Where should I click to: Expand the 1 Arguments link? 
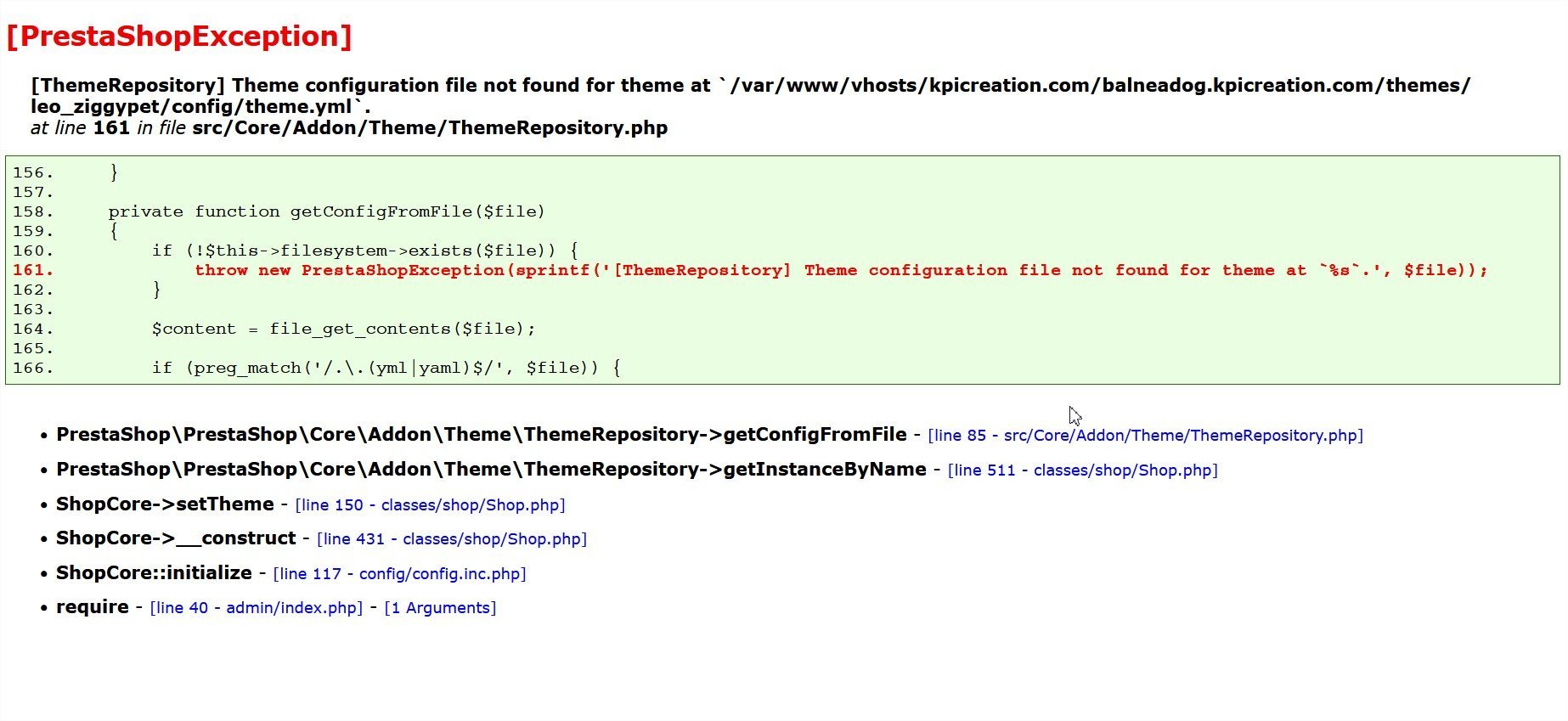440,608
